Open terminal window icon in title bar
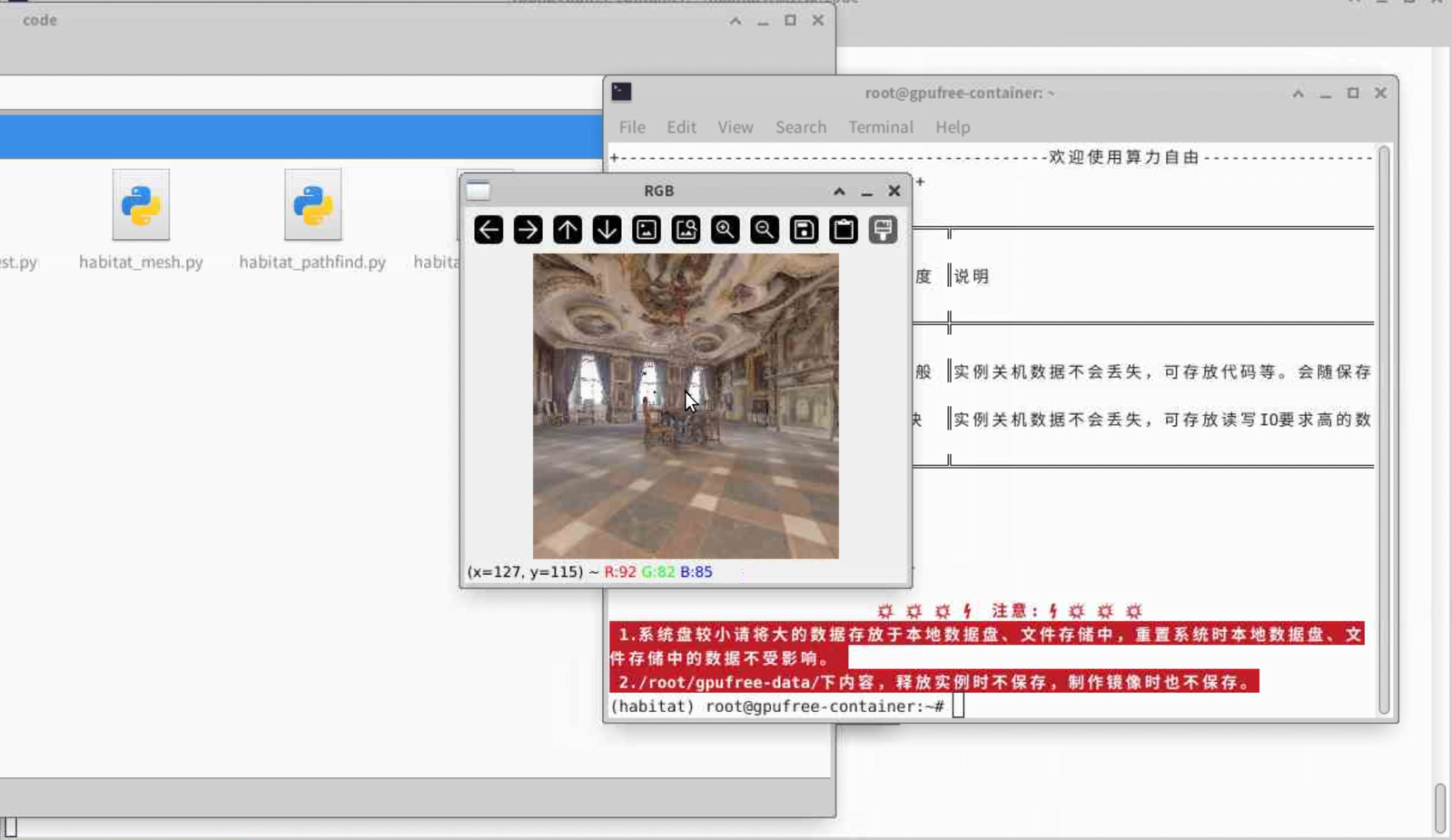 pyautogui.click(x=622, y=92)
